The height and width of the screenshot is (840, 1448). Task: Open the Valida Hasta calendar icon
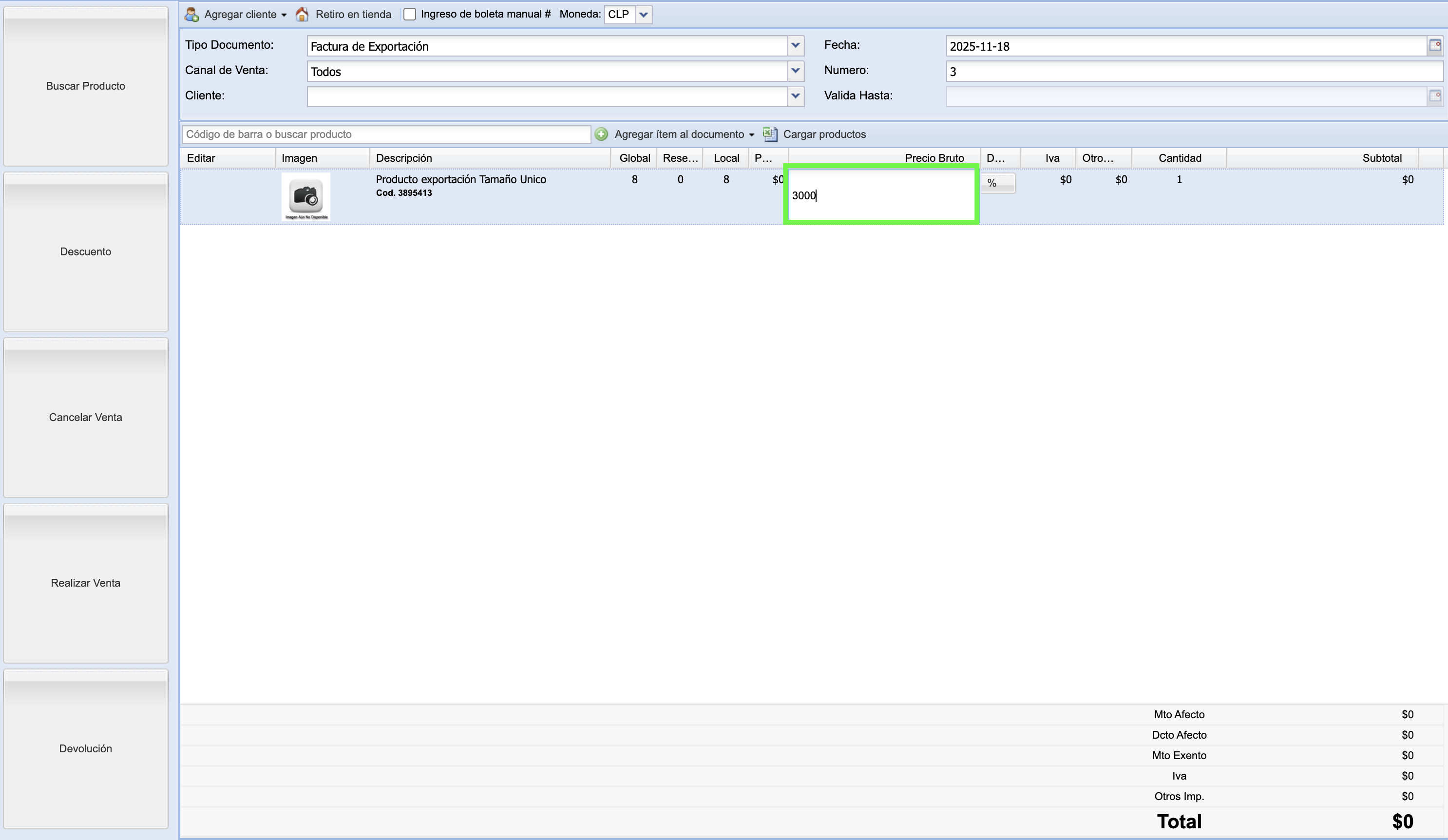(1434, 96)
